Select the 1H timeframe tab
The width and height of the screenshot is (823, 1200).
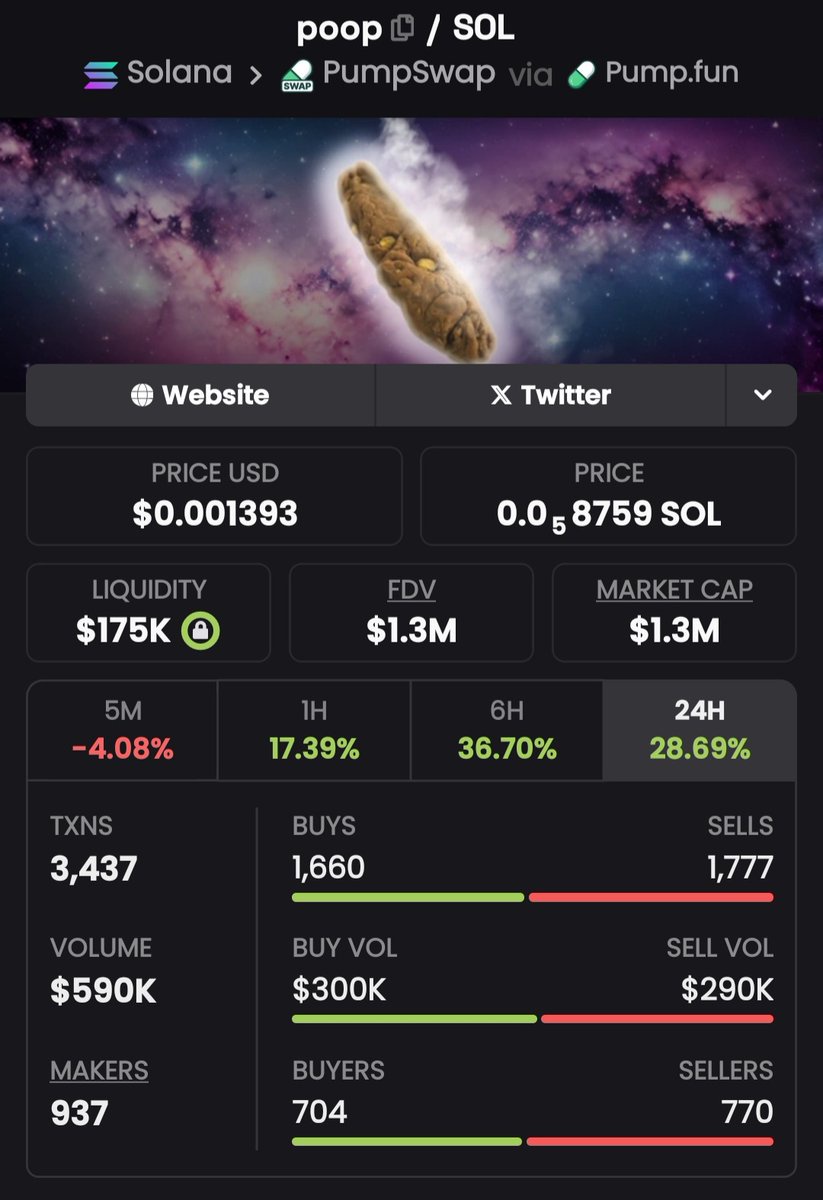click(314, 730)
